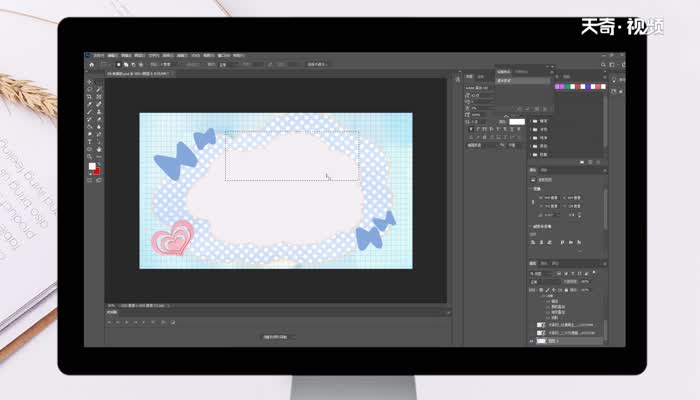Choose the New Selection mode icon

pyautogui.click(x=118, y=65)
